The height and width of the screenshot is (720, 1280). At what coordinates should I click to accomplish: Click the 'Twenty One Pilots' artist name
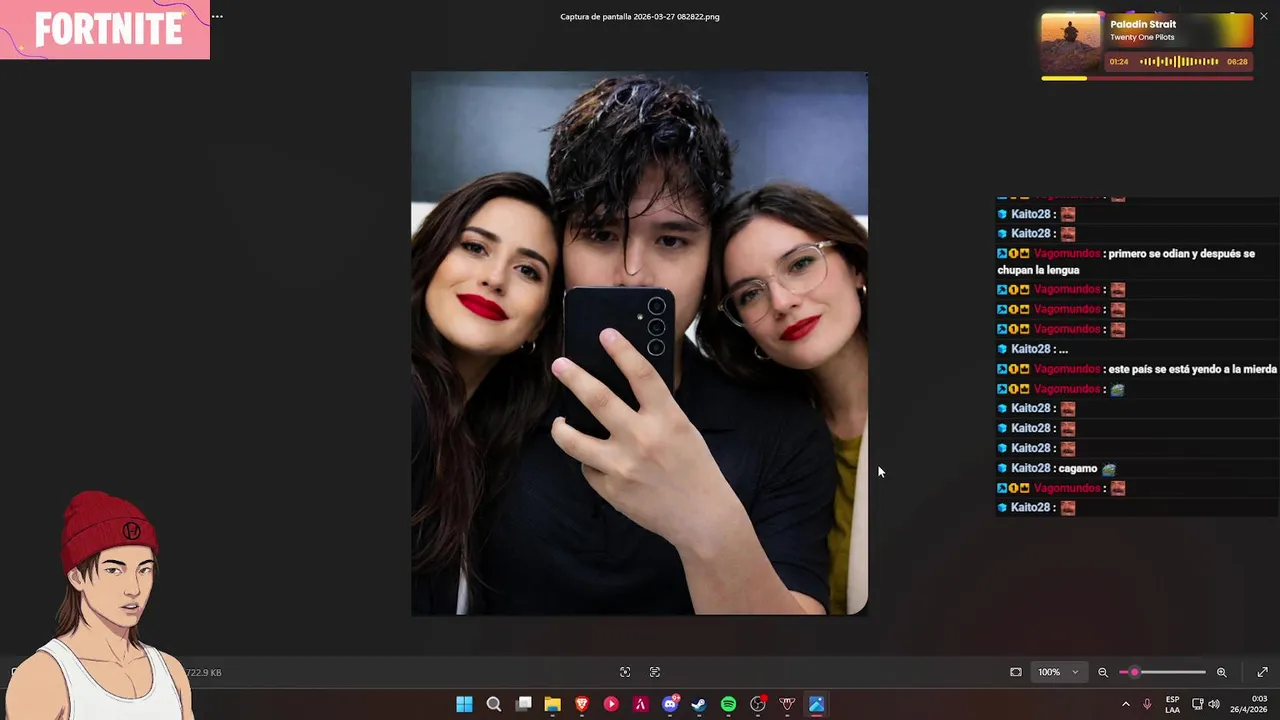pyautogui.click(x=1142, y=37)
